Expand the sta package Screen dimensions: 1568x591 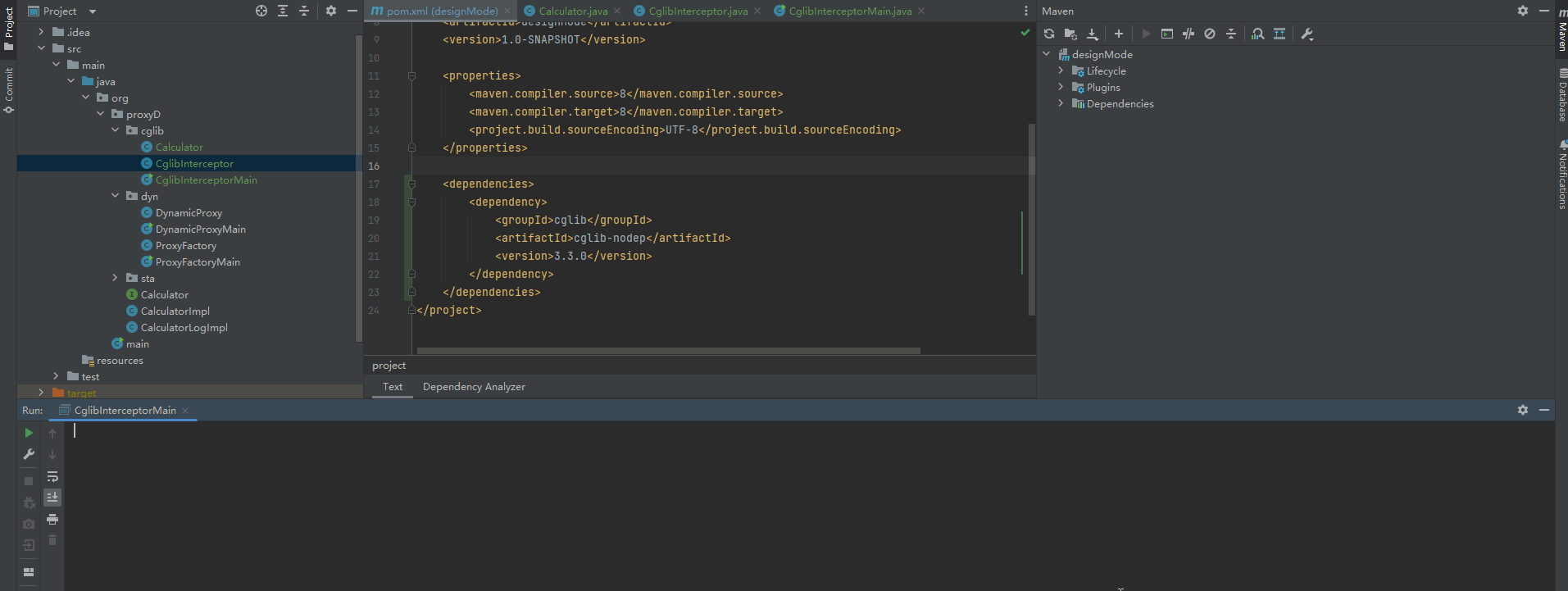coord(115,278)
